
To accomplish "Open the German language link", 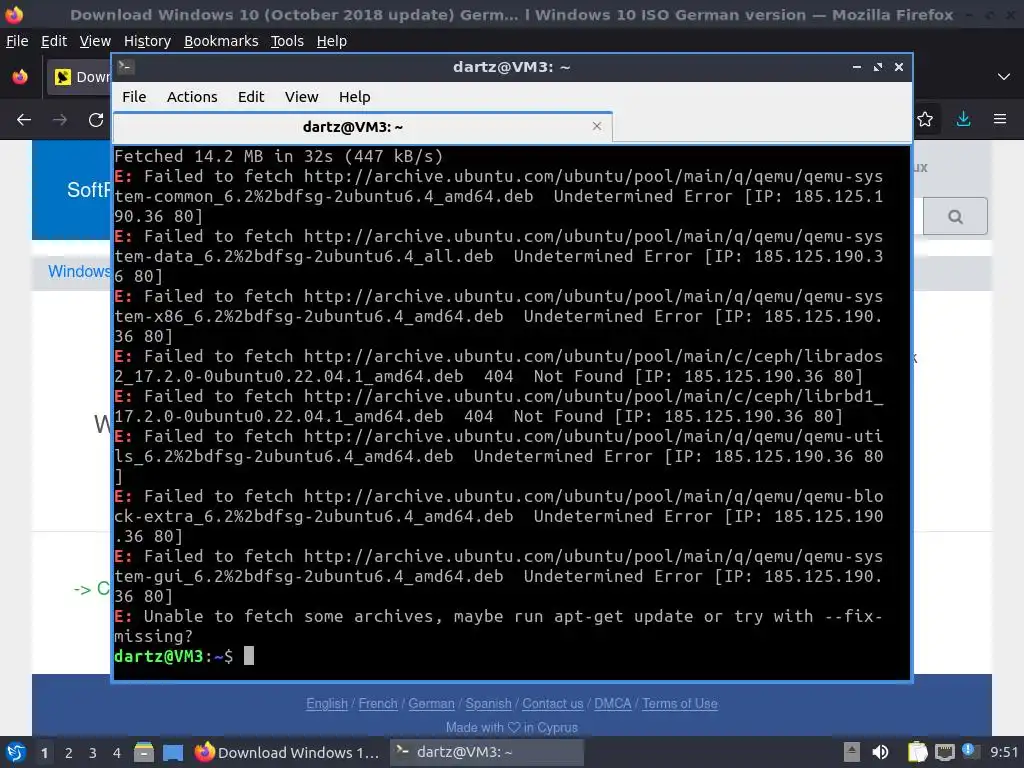I will 431,703.
